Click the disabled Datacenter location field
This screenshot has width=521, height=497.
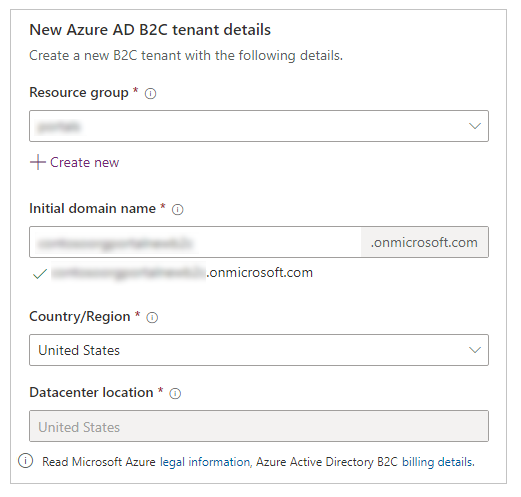pyautogui.click(x=259, y=426)
